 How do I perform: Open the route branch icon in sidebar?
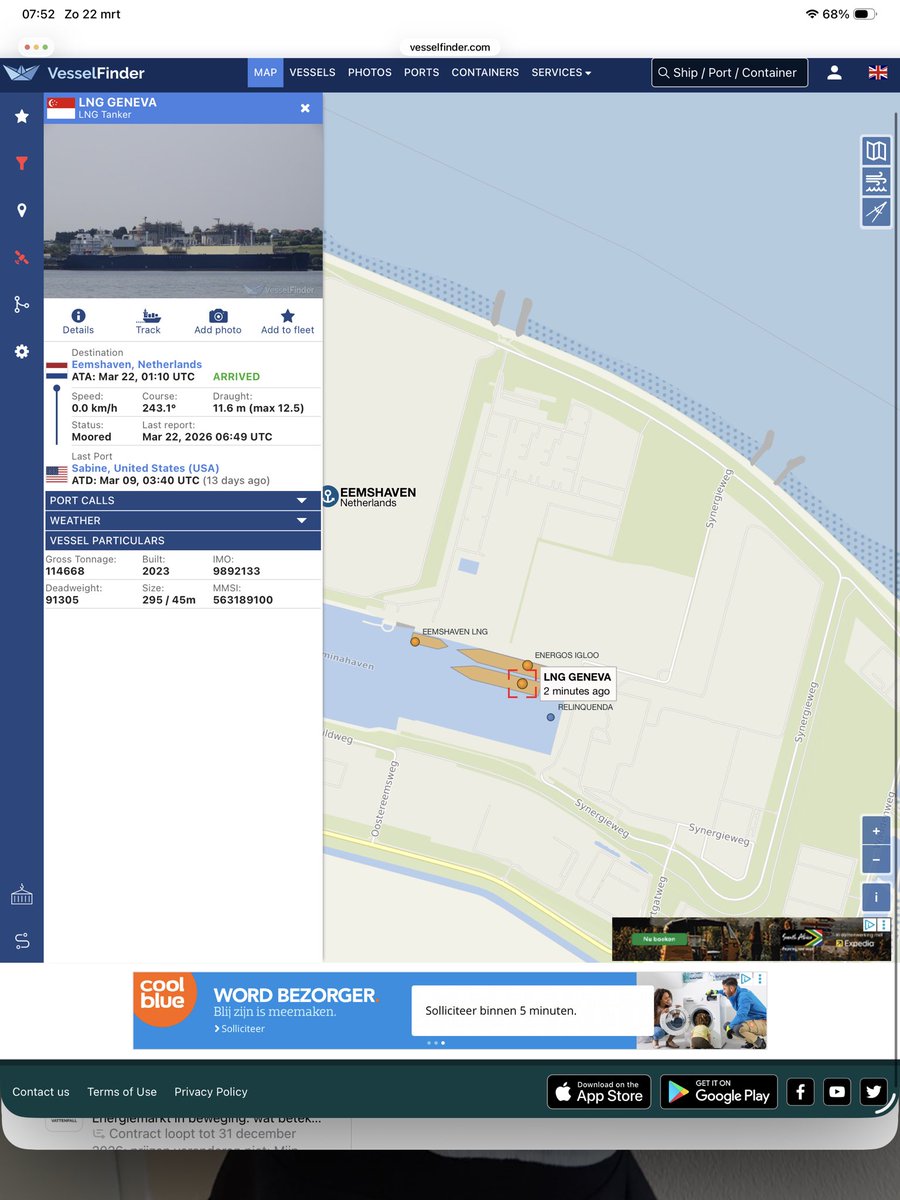click(21, 305)
